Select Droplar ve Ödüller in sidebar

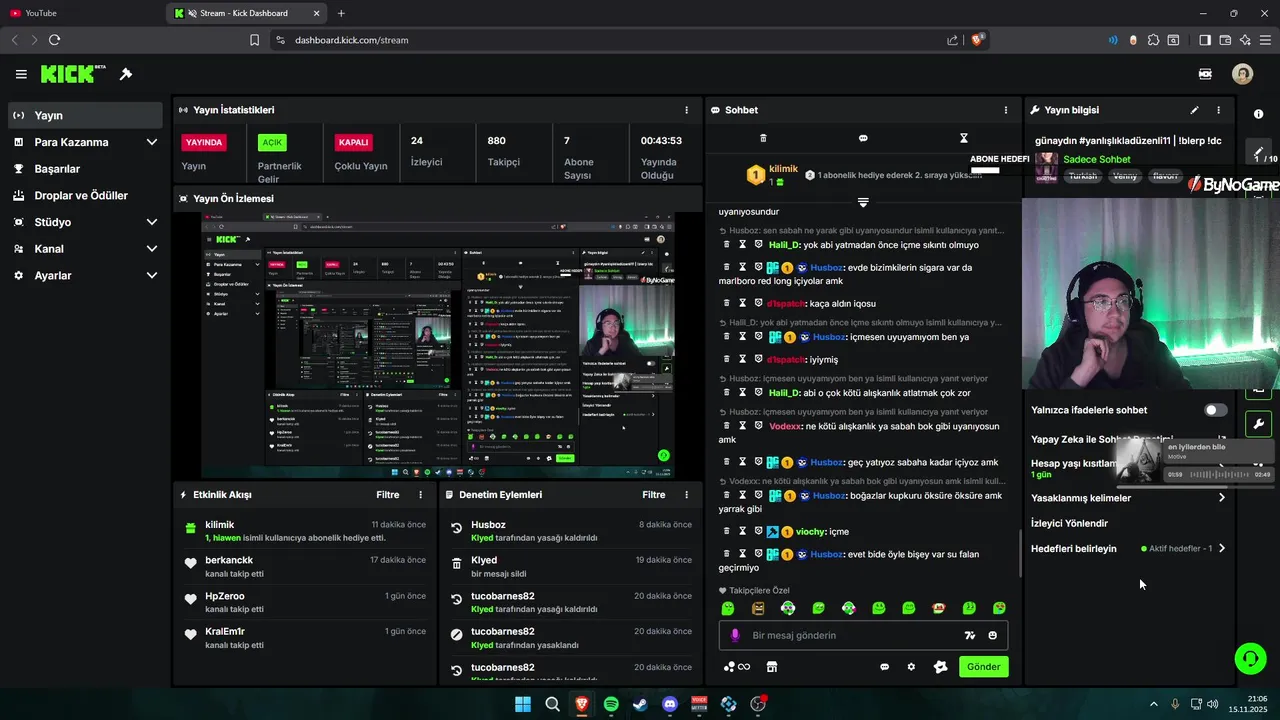point(84,195)
